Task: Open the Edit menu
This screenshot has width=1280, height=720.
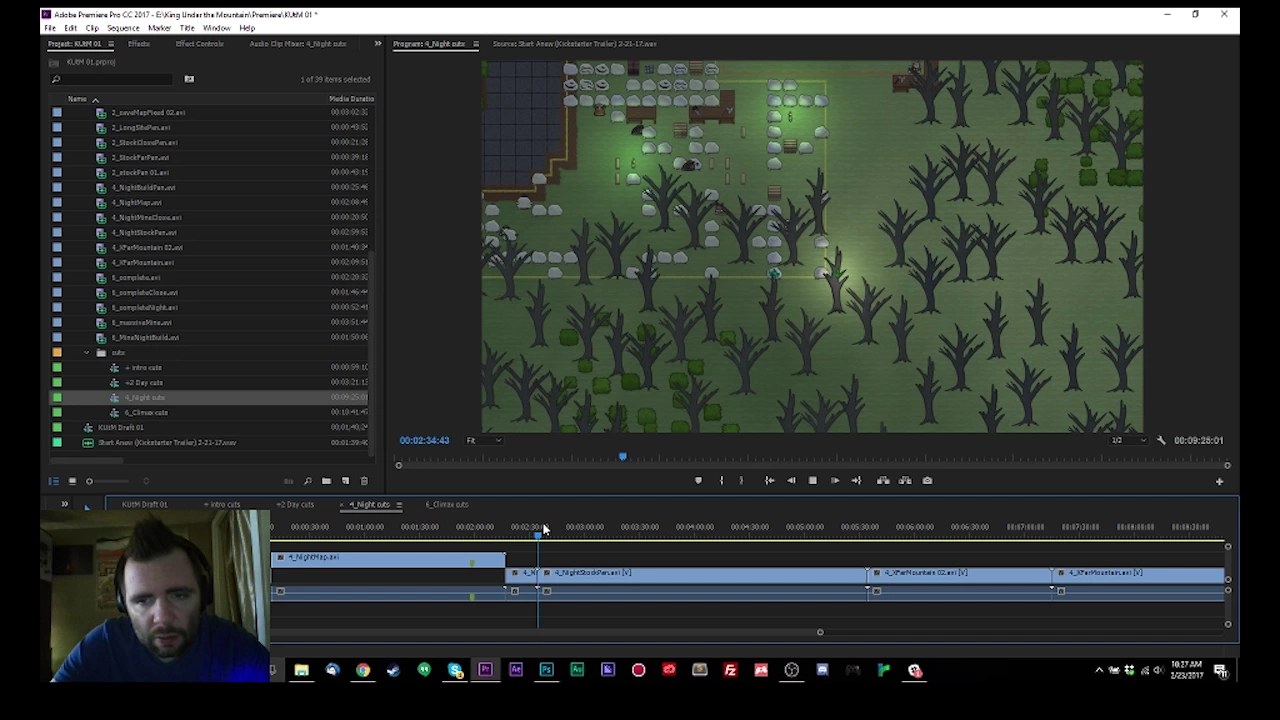Action: coord(70,28)
